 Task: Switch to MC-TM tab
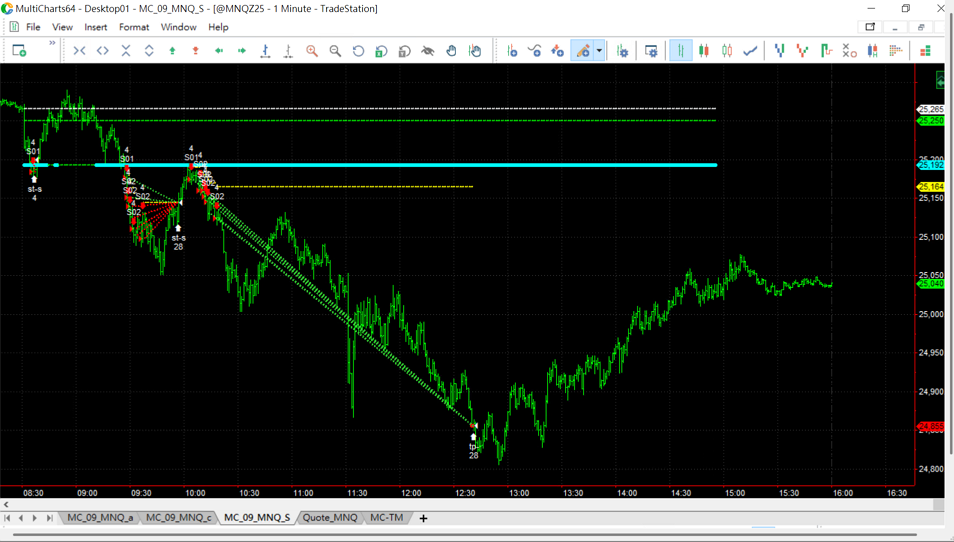(386, 518)
